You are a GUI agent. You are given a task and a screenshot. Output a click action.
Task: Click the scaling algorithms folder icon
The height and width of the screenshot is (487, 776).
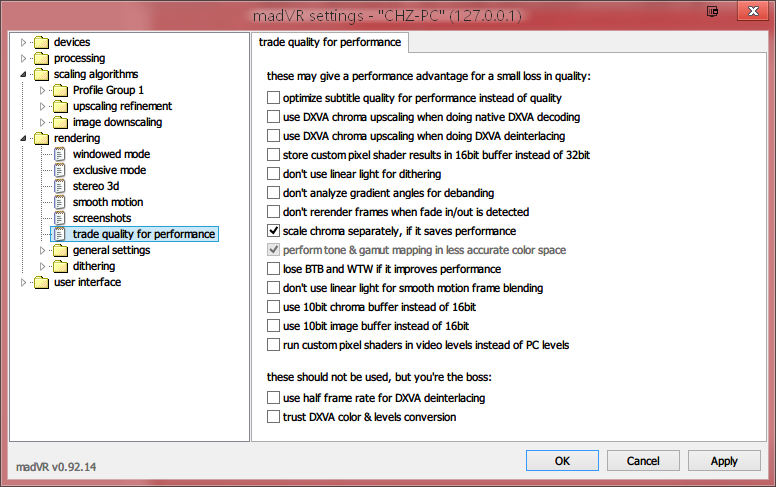[x=42, y=74]
